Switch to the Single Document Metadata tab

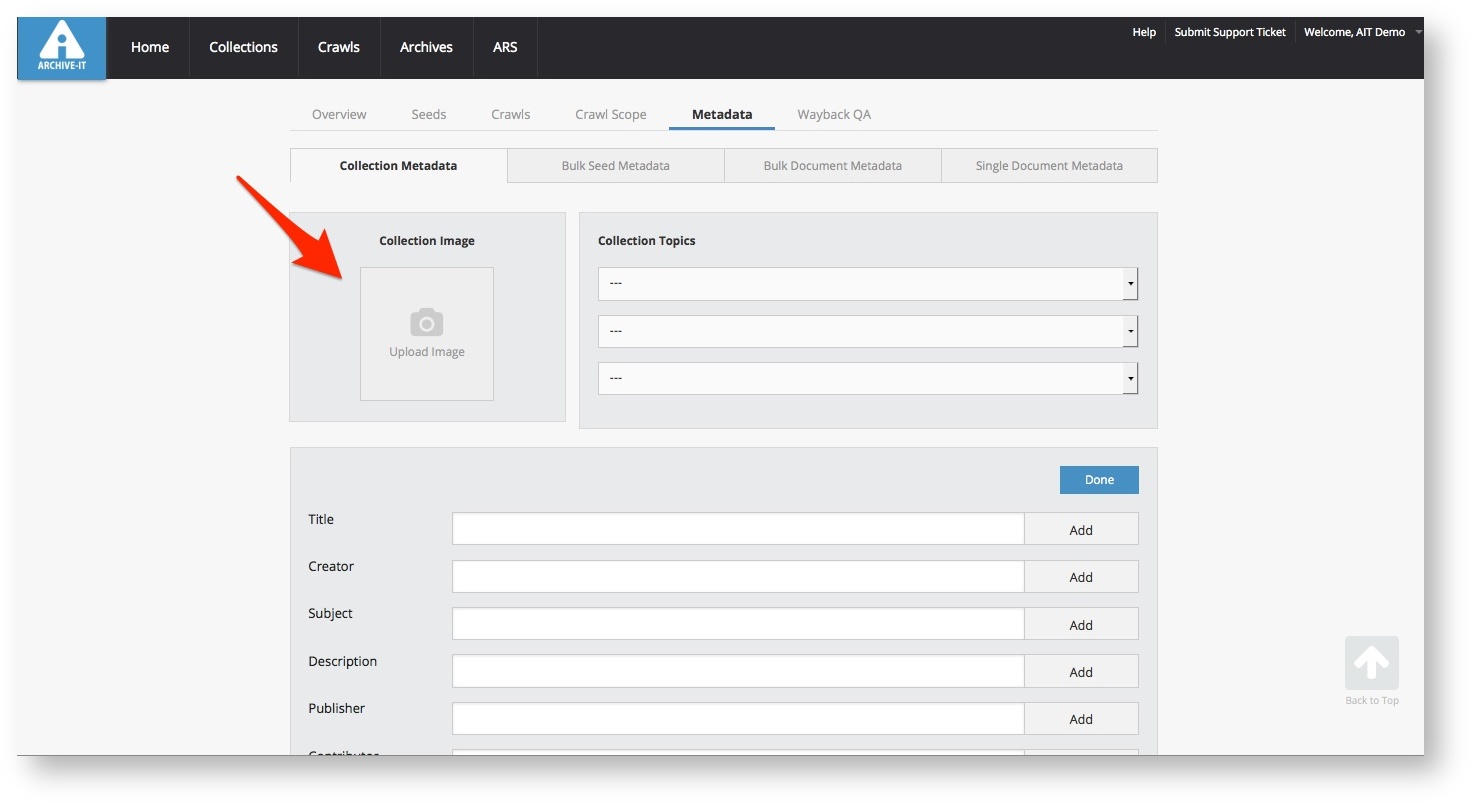click(1048, 166)
